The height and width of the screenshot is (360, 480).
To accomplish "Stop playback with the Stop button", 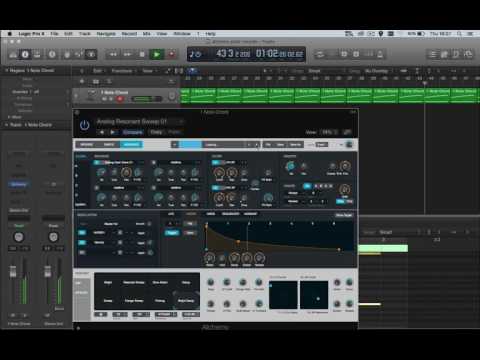I will click(142, 54).
